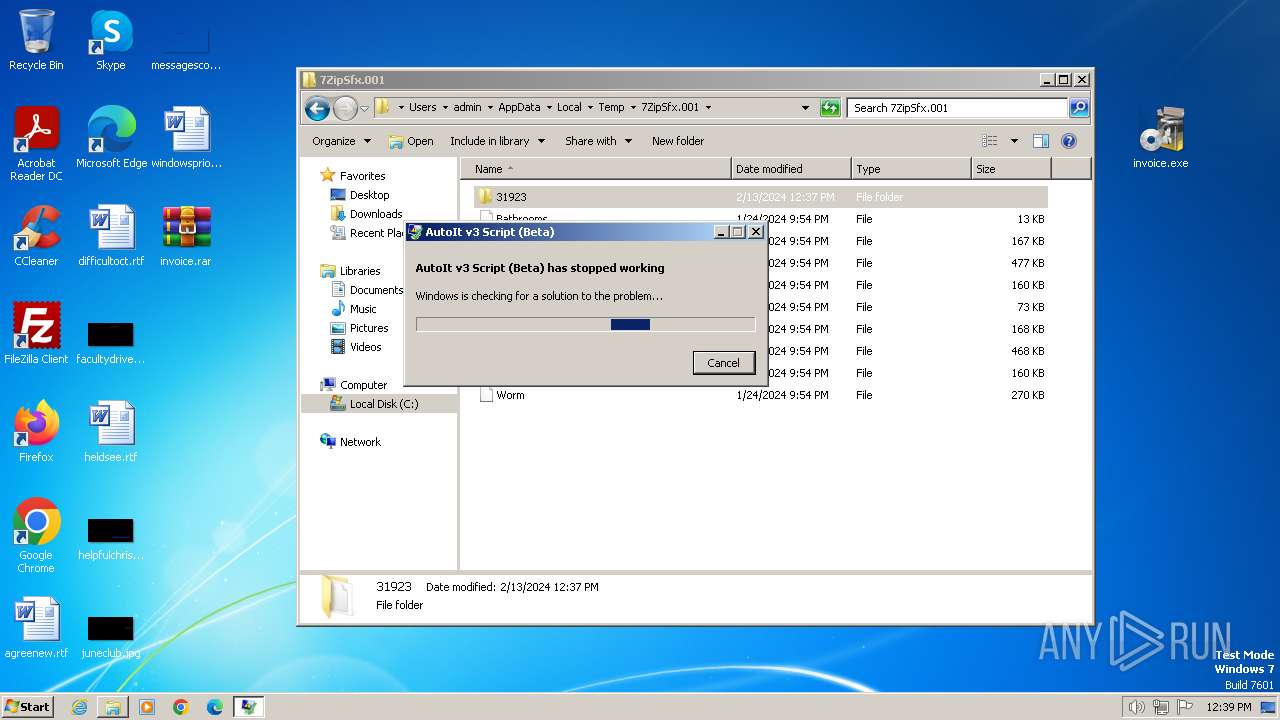Show the preview pane
This screenshot has height=720, width=1280.
tap(1041, 141)
